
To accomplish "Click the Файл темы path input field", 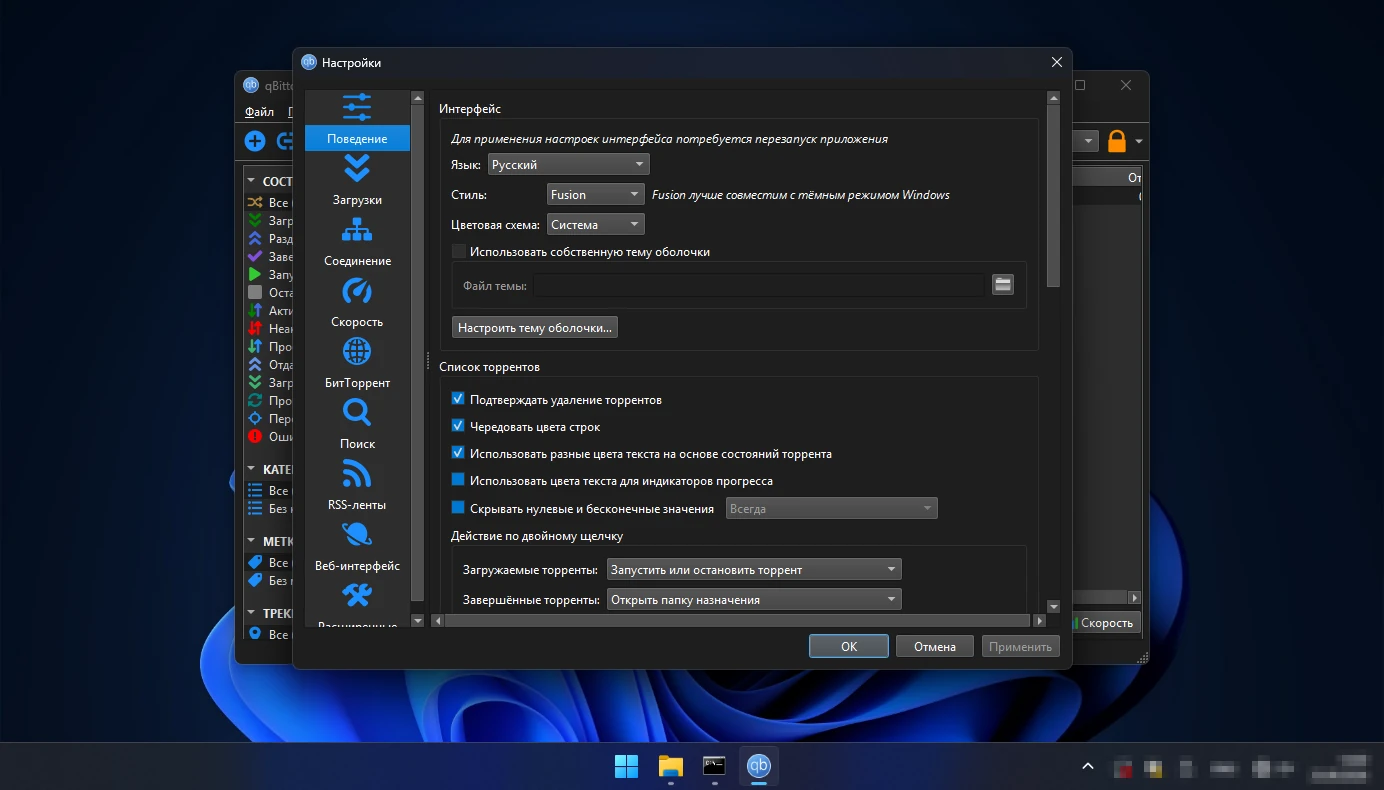I will coord(759,286).
